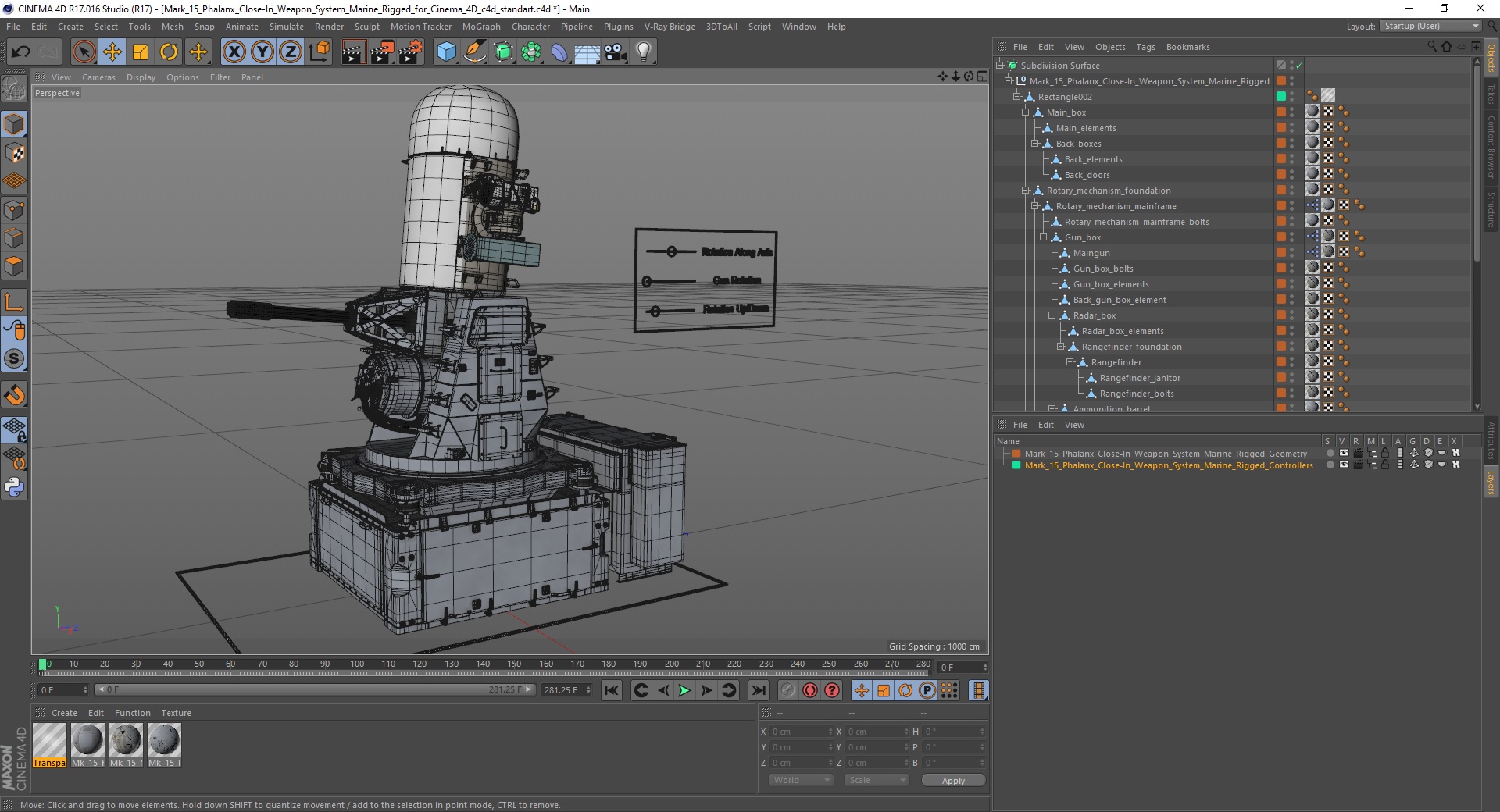Open the V-Ray Bridge menu

(x=670, y=27)
